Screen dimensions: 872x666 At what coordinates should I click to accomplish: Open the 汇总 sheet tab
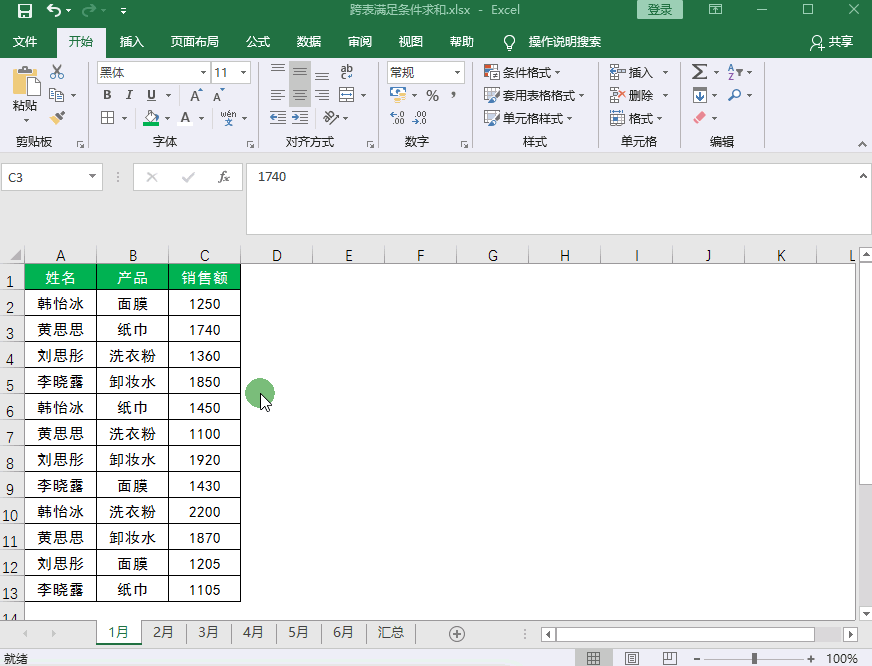tap(390, 633)
